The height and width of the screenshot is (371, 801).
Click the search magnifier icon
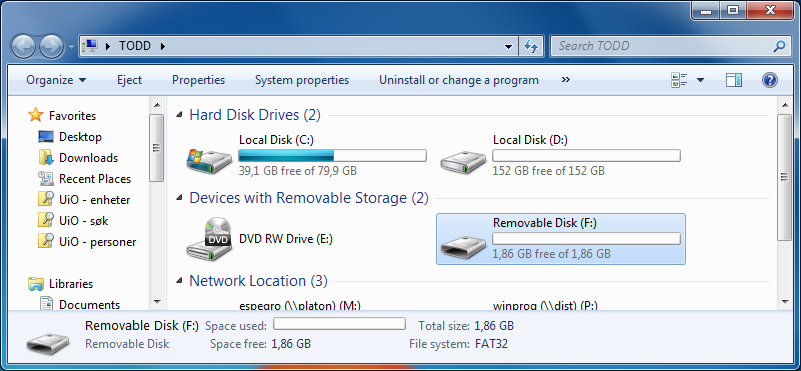(x=779, y=47)
